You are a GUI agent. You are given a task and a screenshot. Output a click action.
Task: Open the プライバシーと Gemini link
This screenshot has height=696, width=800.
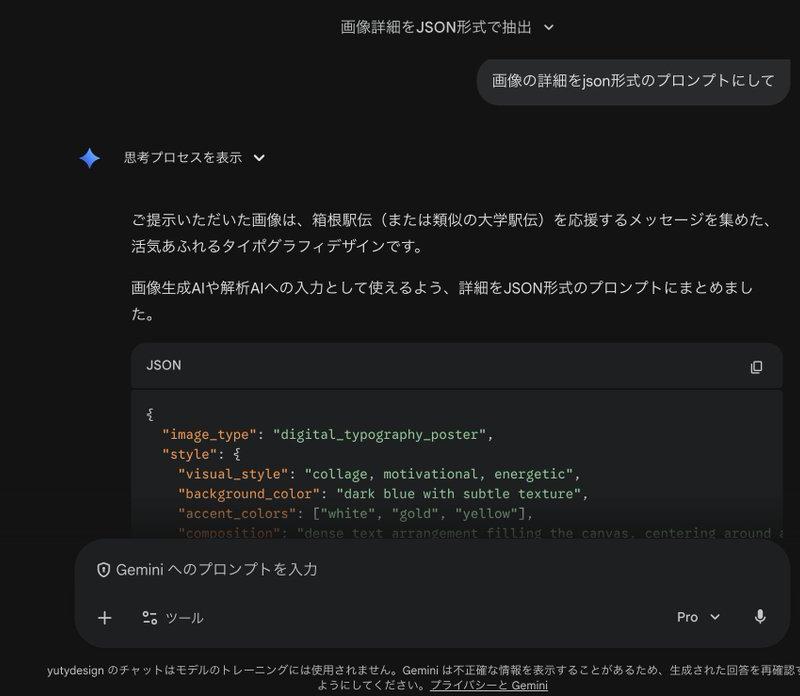click(x=489, y=685)
